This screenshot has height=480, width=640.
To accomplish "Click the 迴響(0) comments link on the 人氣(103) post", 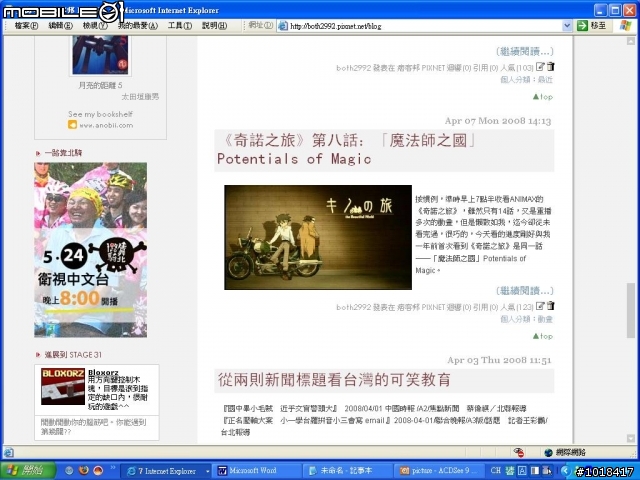I will [459, 68].
